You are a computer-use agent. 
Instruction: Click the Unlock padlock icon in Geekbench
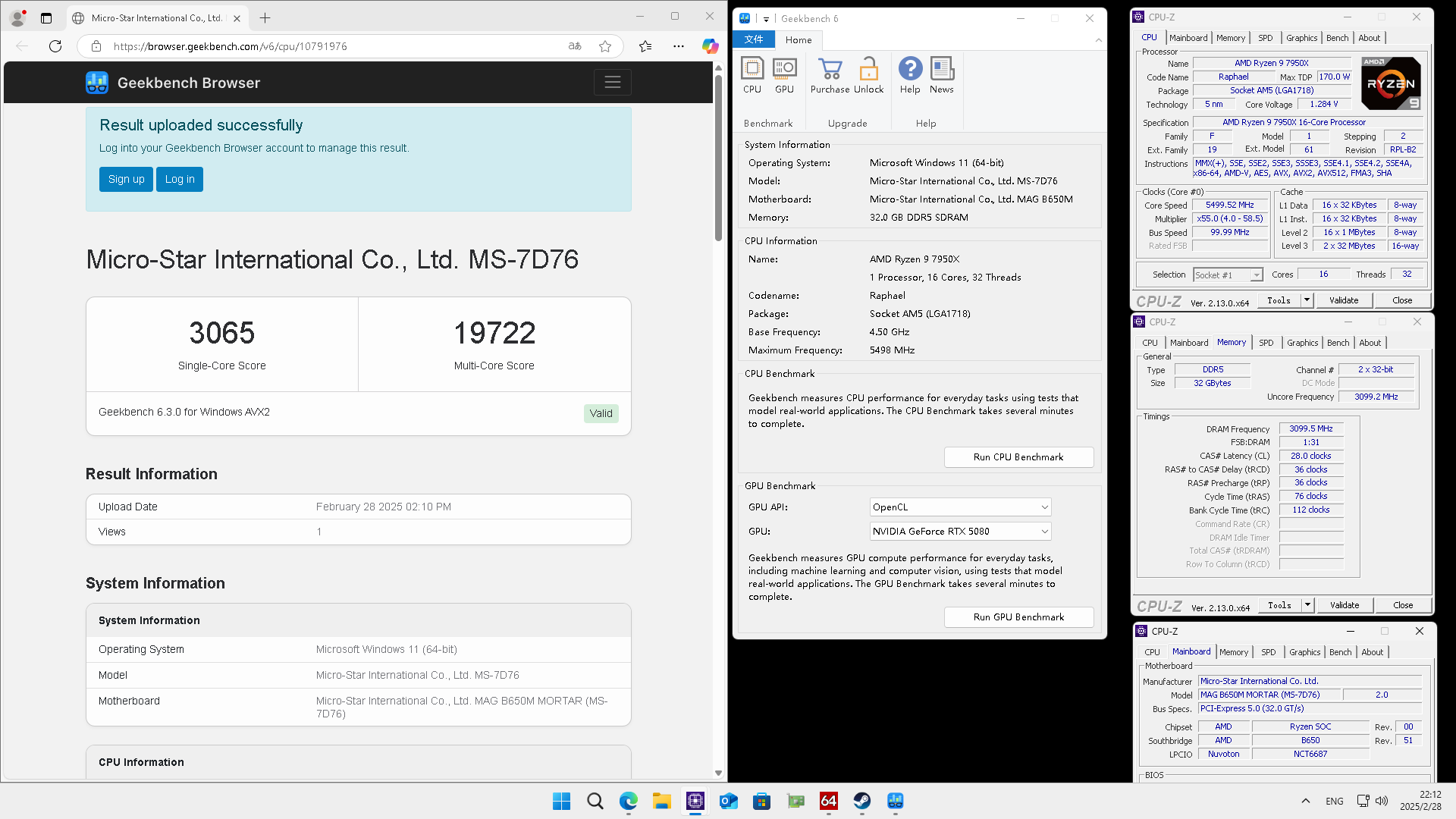point(868,75)
